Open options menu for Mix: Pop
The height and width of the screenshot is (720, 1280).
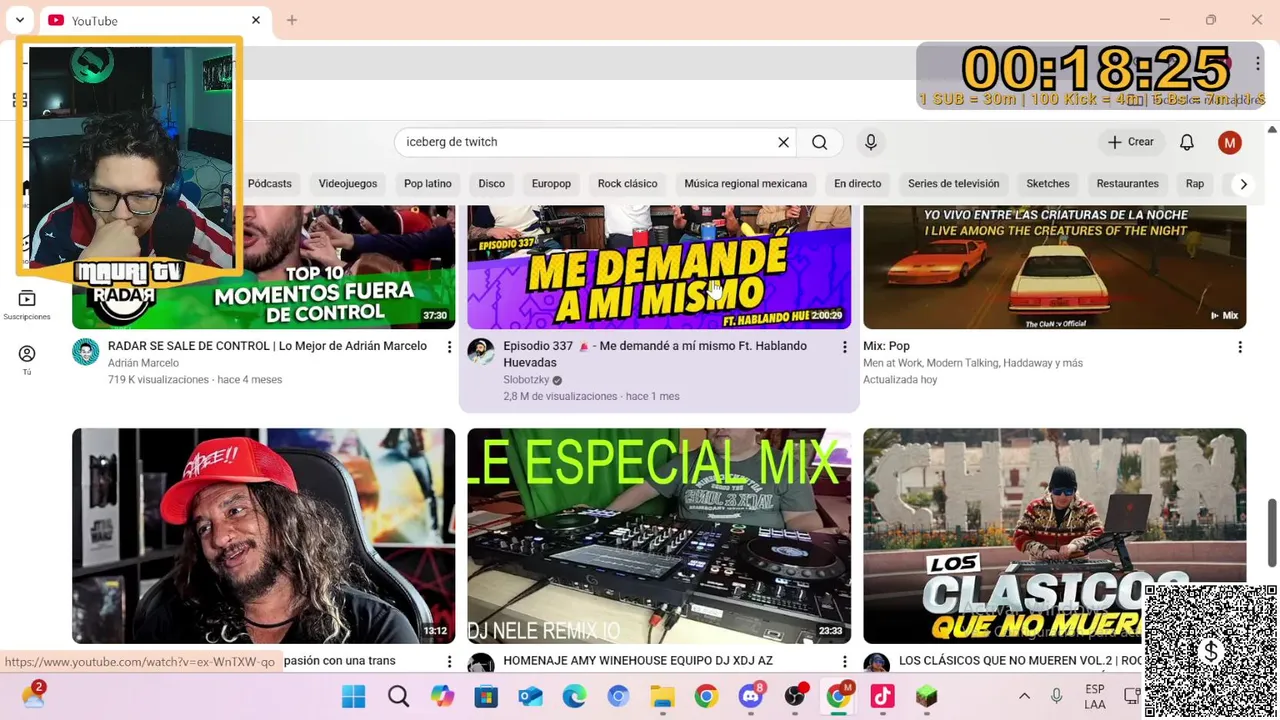coord(1240,347)
